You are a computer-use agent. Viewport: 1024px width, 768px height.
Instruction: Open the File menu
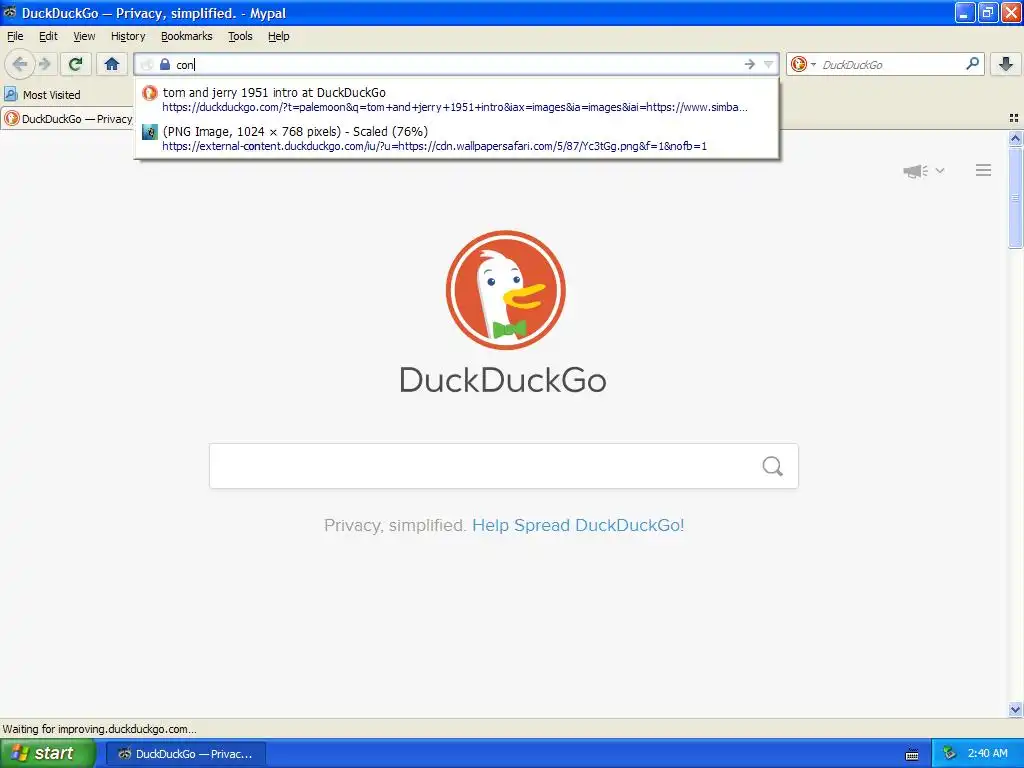[15, 36]
